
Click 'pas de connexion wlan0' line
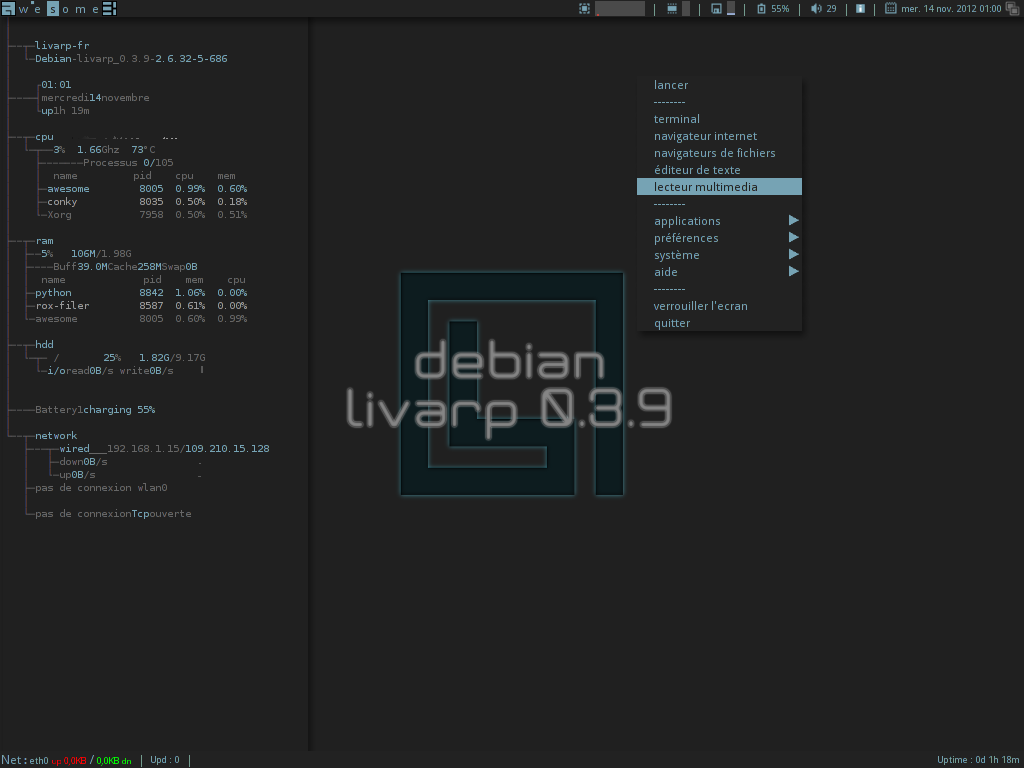tap(101, 488)
